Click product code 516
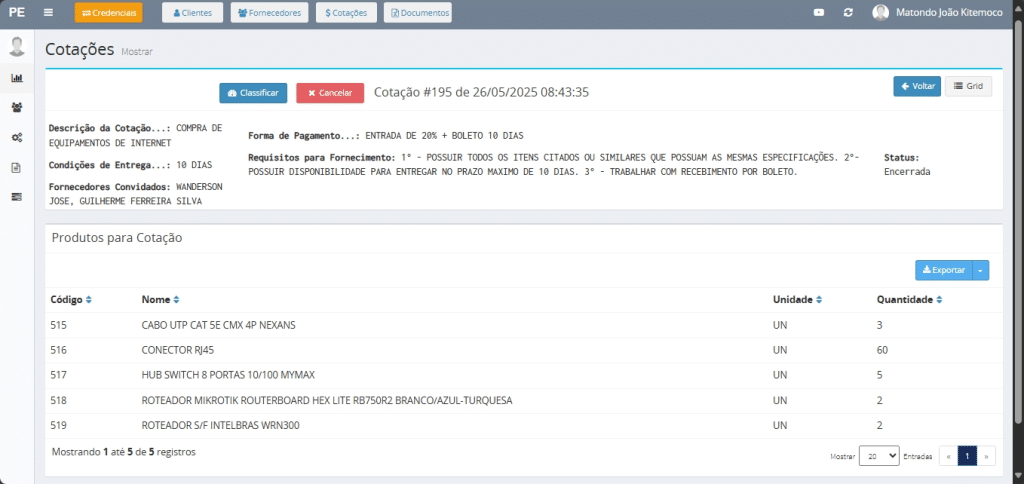Viewport: 1024px width, 484px height. click(58, 350)
